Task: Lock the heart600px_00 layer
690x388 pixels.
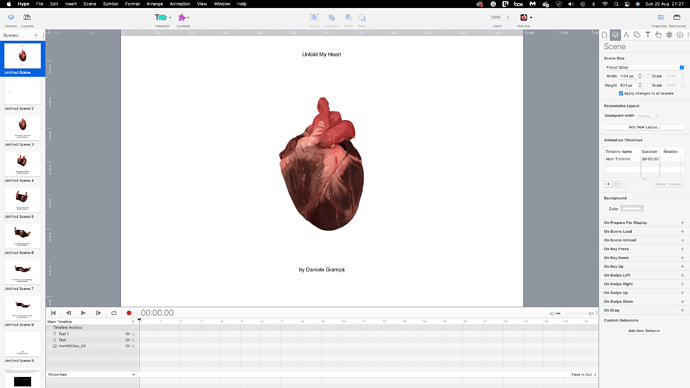Action: (133, 346)
